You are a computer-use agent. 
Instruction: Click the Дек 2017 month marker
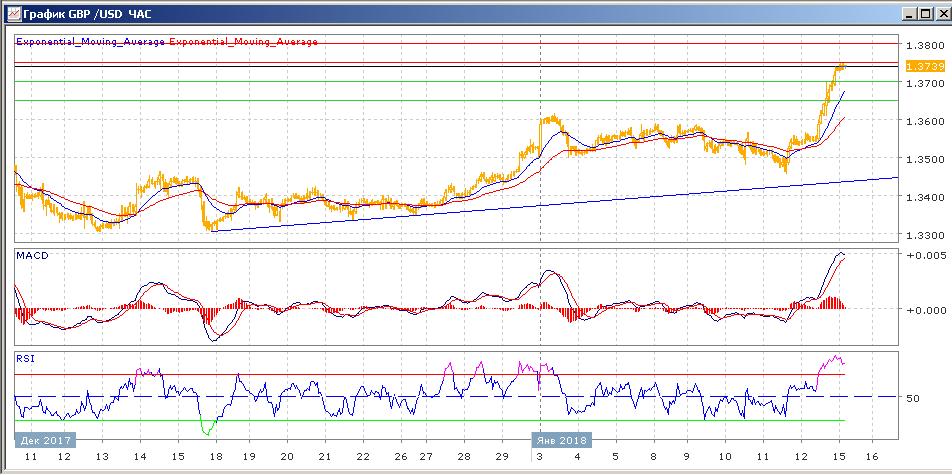pos(46,440)
